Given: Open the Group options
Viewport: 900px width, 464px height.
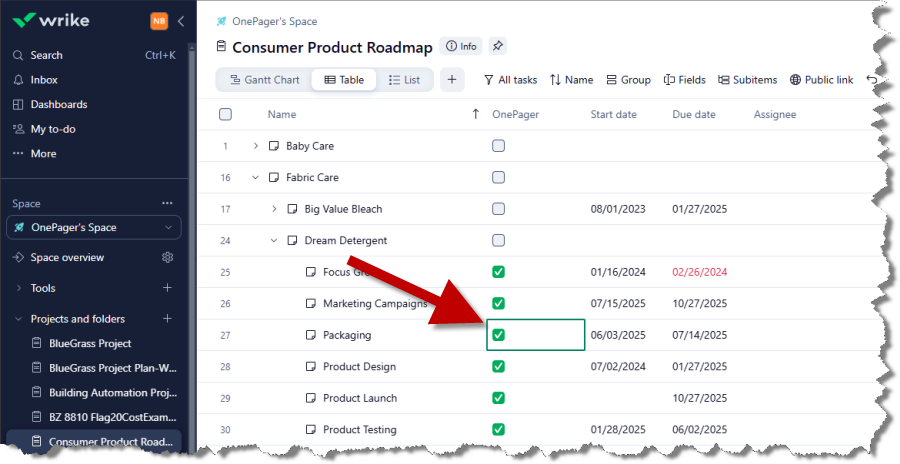Looking at the screenshot, I should click(629, 80).
